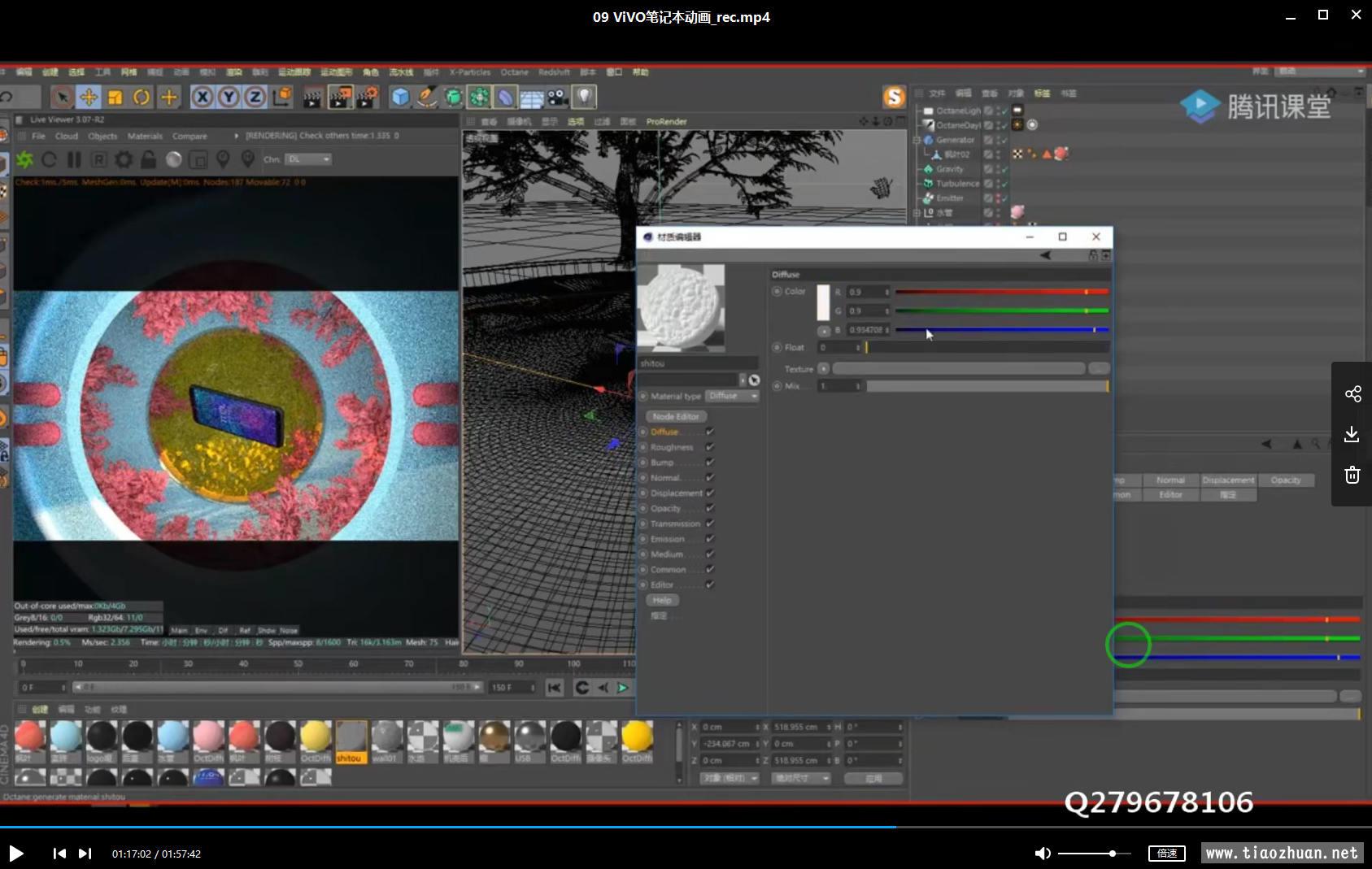The width and height of the screenshot is (1372, 869).
Task: Click the white Diffuse color swatch
Action: [823, 302]
